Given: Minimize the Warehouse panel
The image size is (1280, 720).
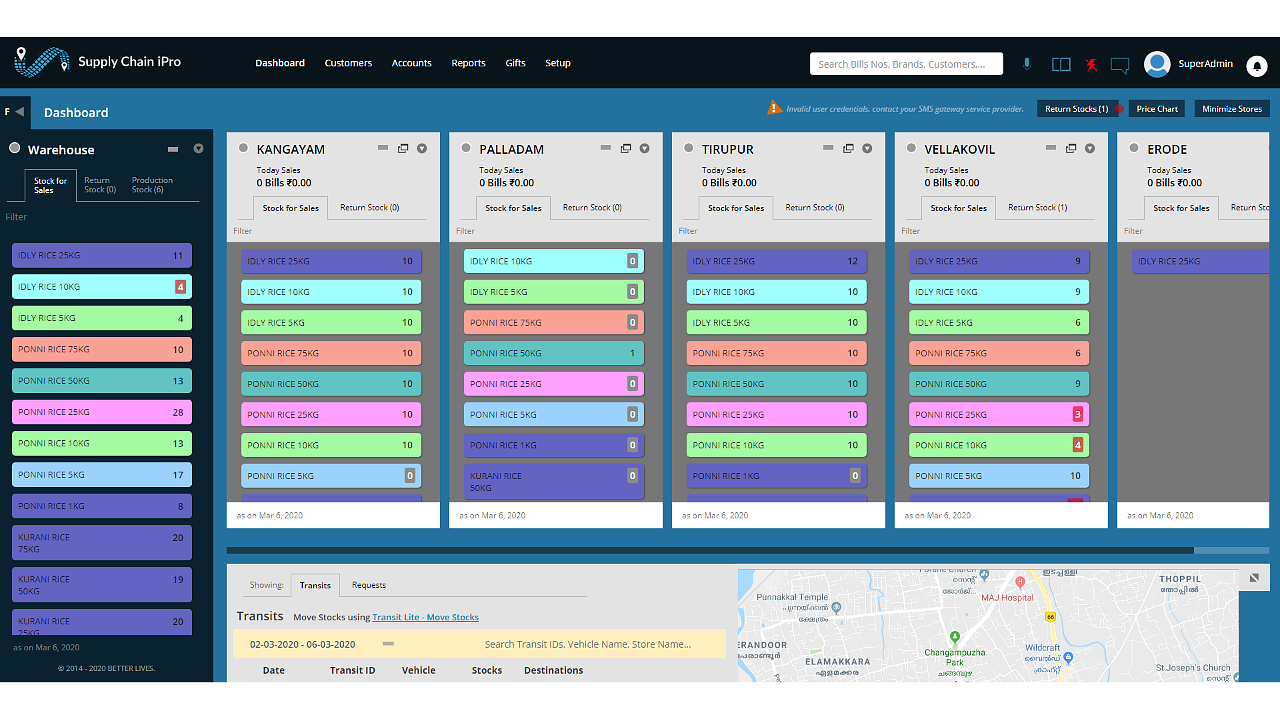Looking at the screenshot, I should pos(173,149).
